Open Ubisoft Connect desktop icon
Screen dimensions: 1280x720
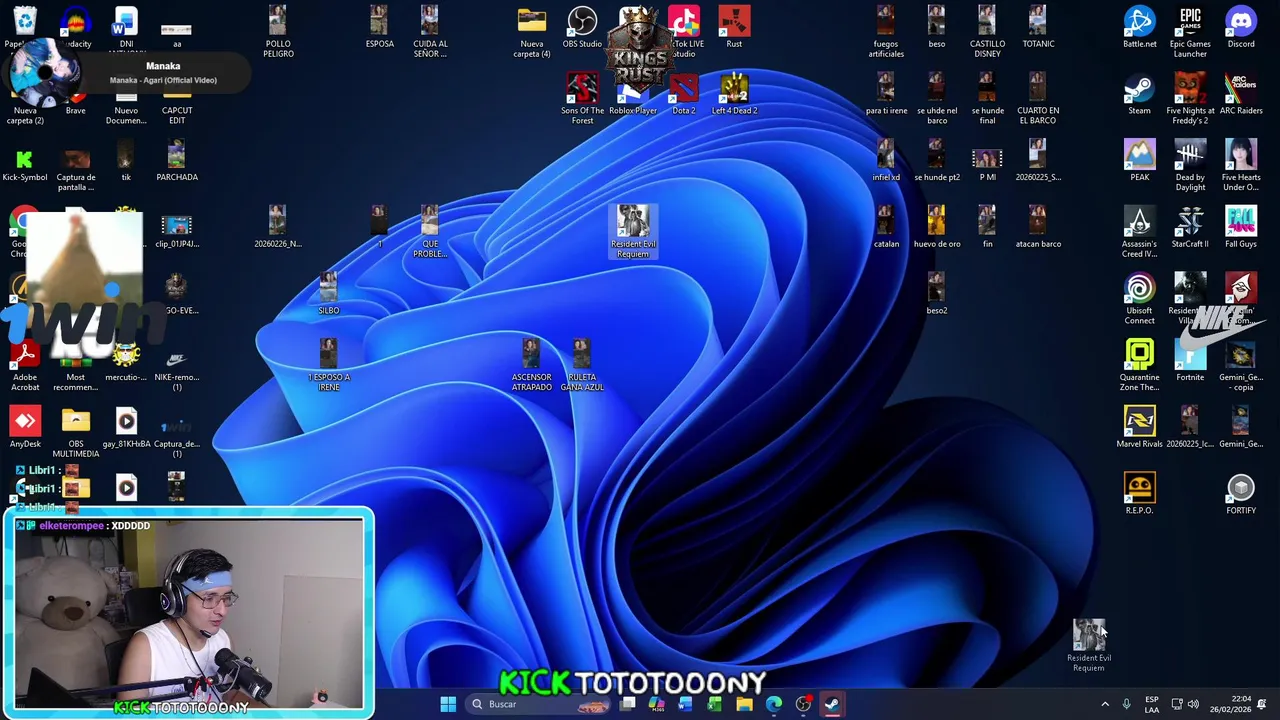click(x=1139, y=299)
